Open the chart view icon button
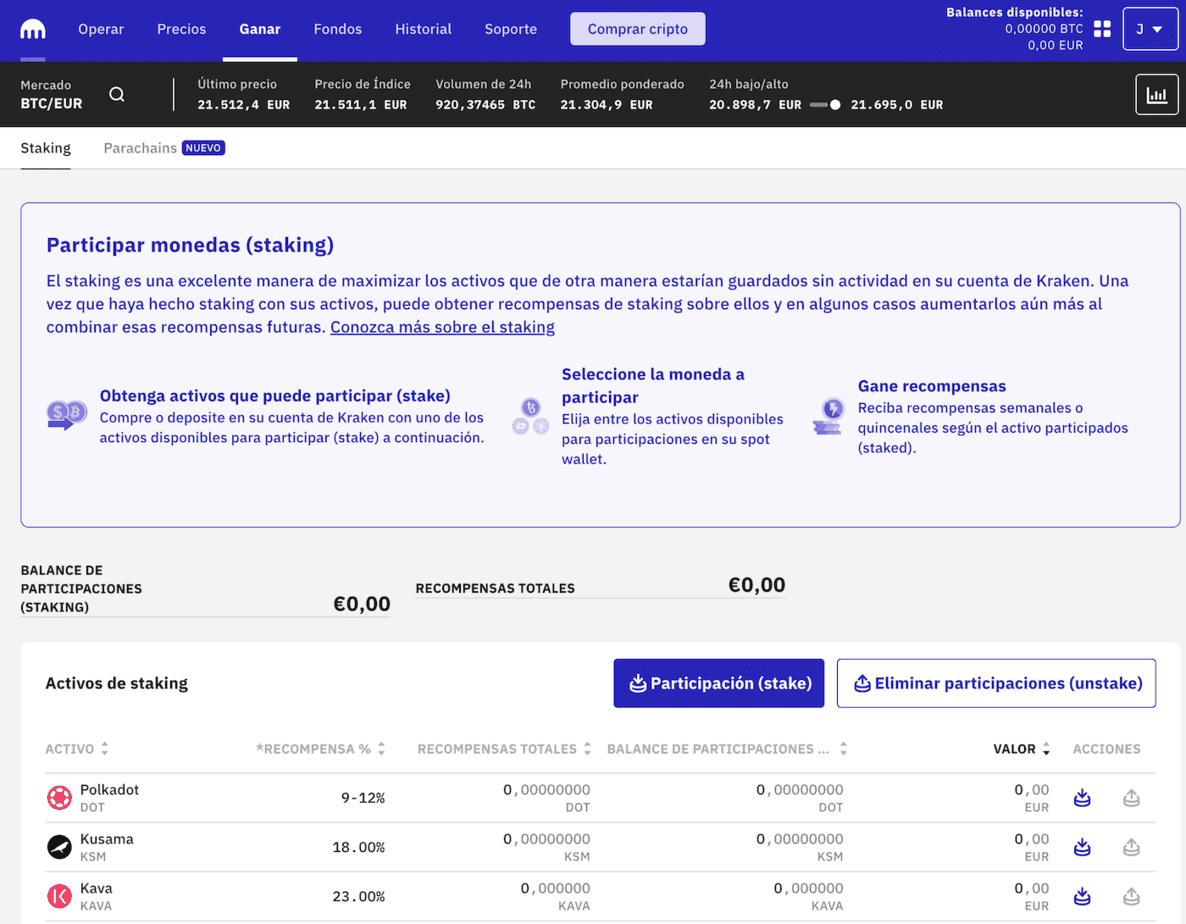 (1157, 95)
